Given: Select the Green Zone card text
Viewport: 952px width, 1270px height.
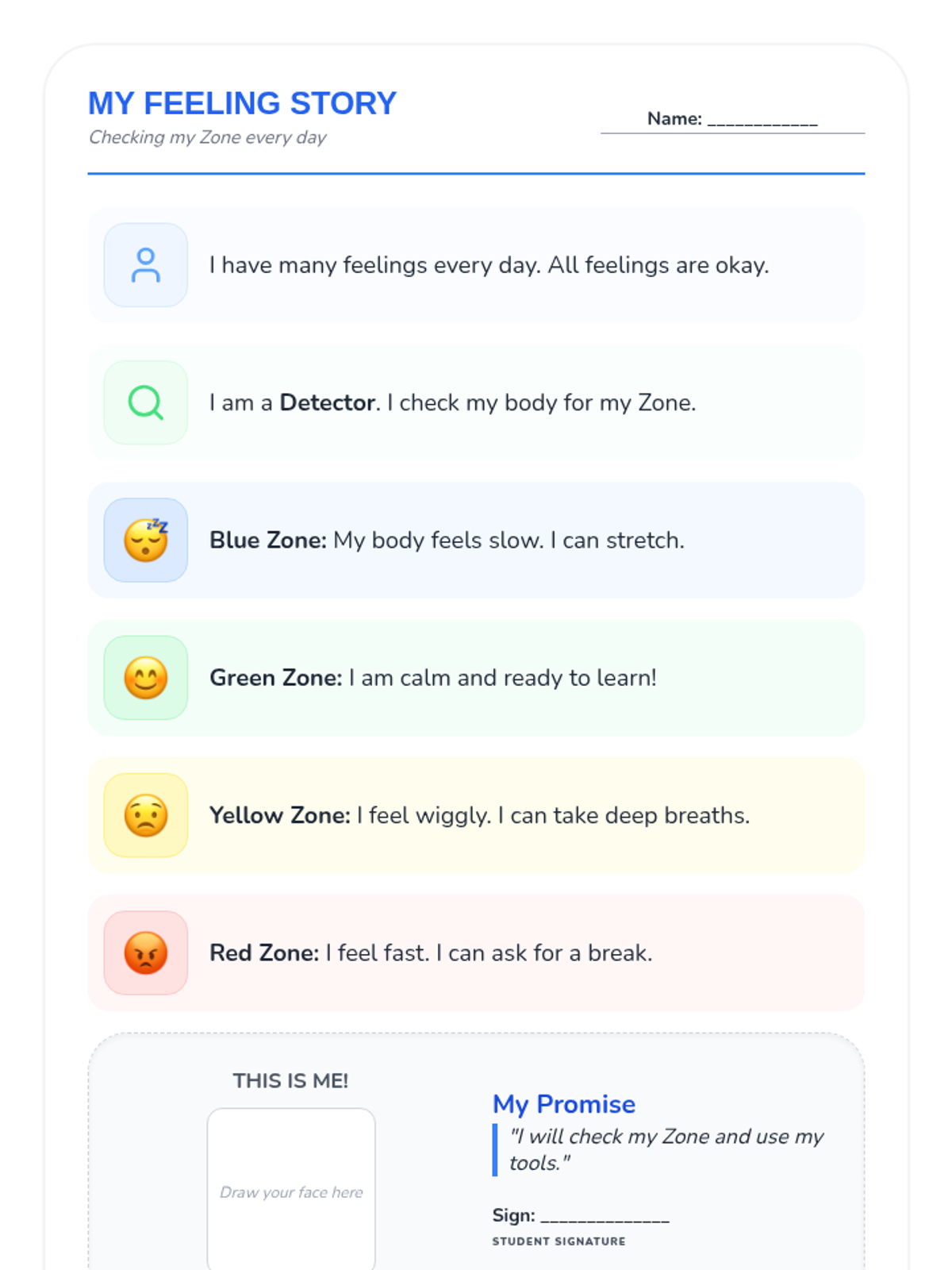Looking at the screenshot, I should [x=433, y=678].
